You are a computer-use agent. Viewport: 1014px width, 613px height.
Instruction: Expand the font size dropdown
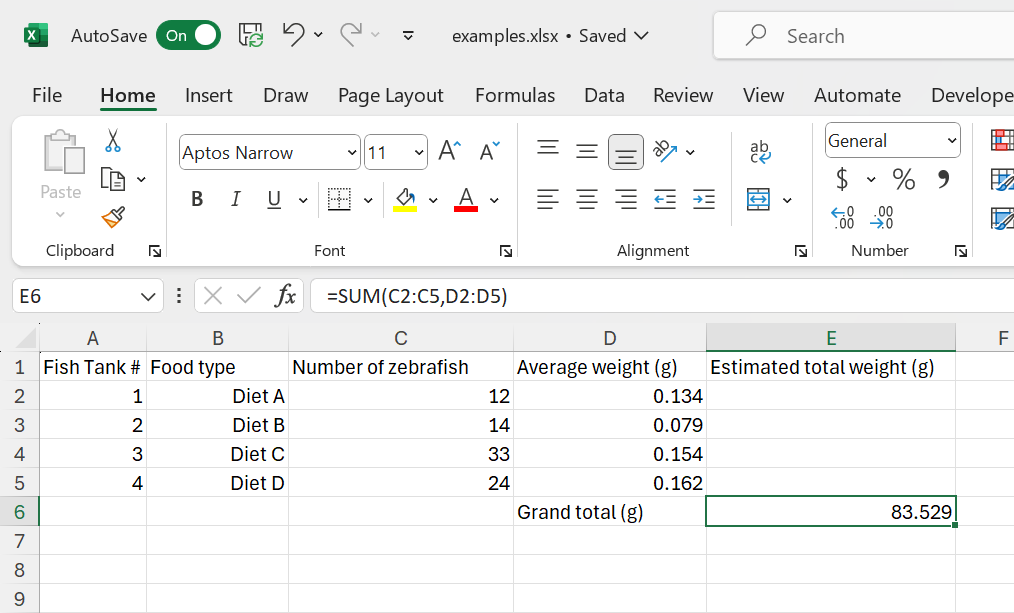[418, 153]
